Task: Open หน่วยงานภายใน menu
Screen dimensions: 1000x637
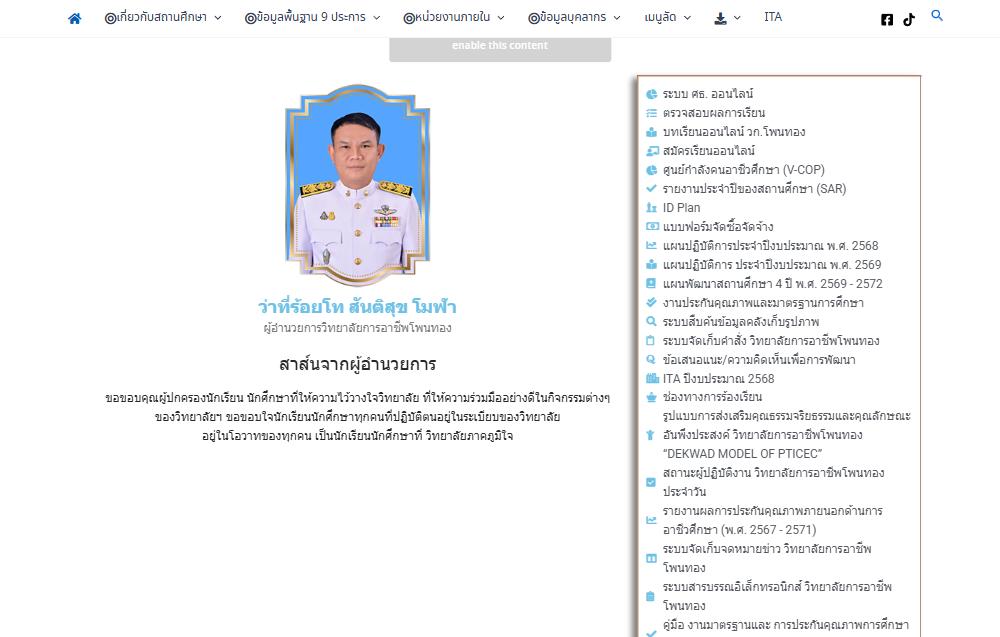Action: (447, 17)
